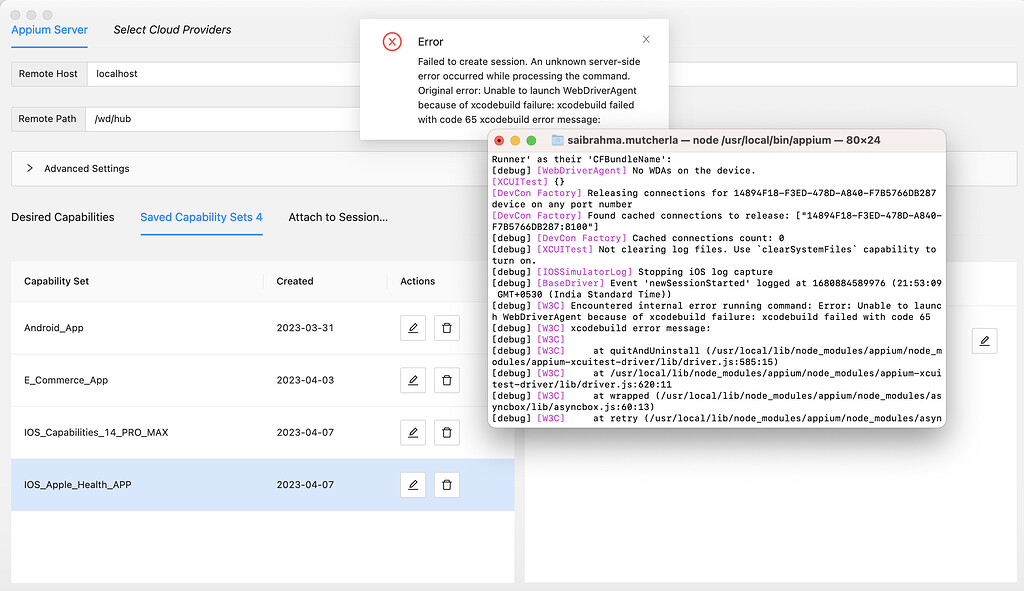Click the pencil icon in the right panel
This screenshot has height=591, width=1024.
[984, 340]
